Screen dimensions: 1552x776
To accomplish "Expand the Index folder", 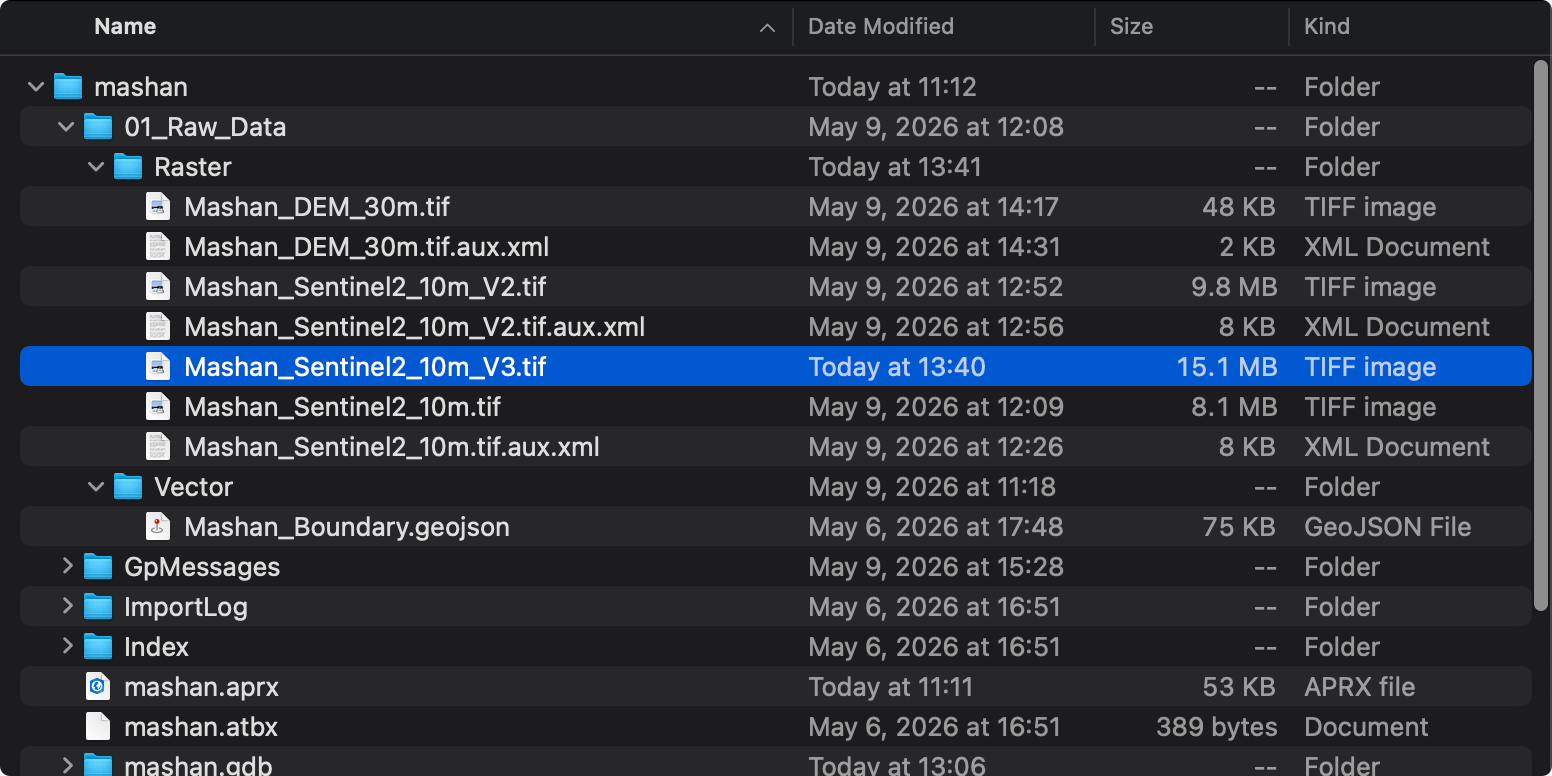I will (x=67, y=646).
